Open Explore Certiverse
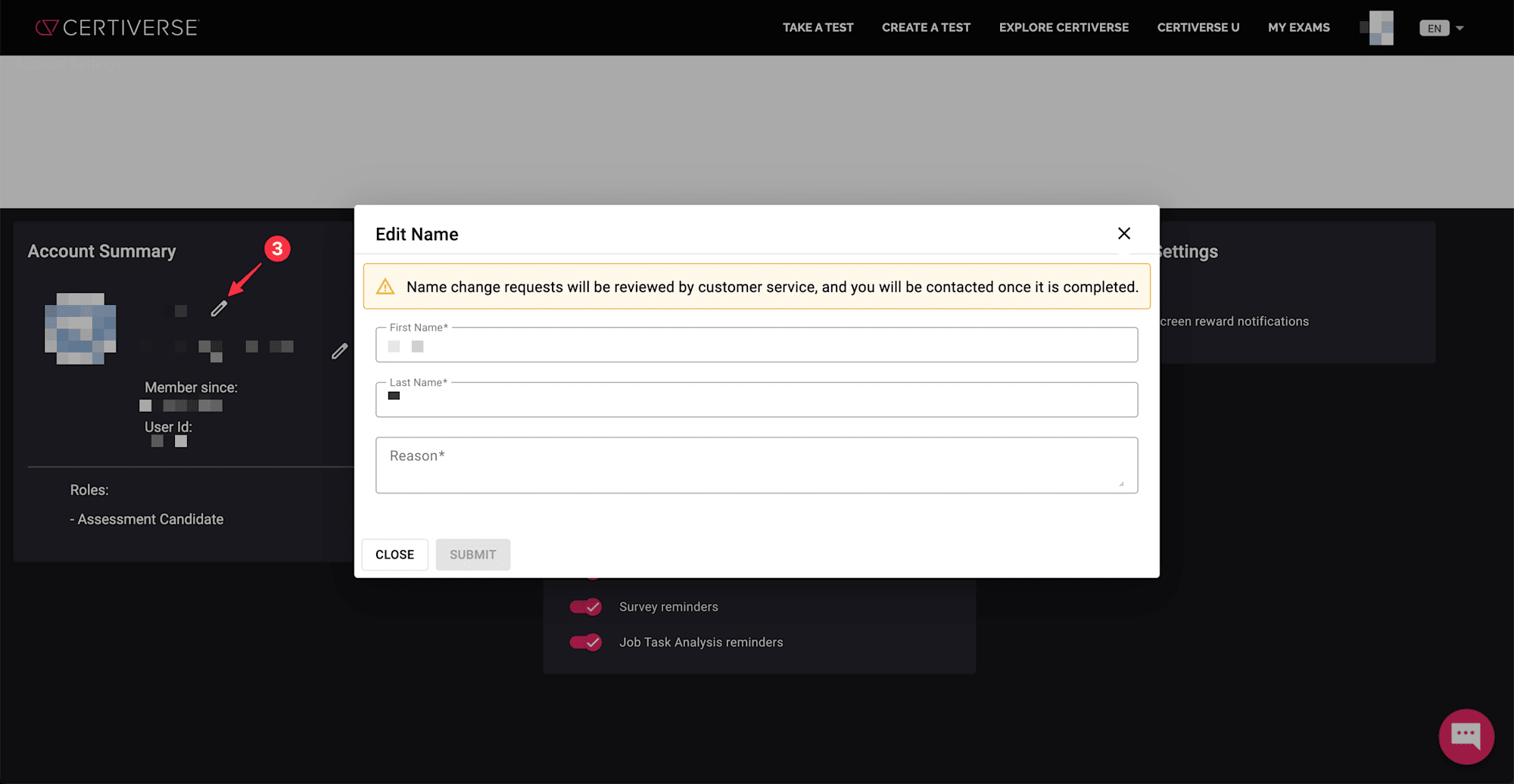This screenshot has width=1514, height=784. pos(1064,27)
